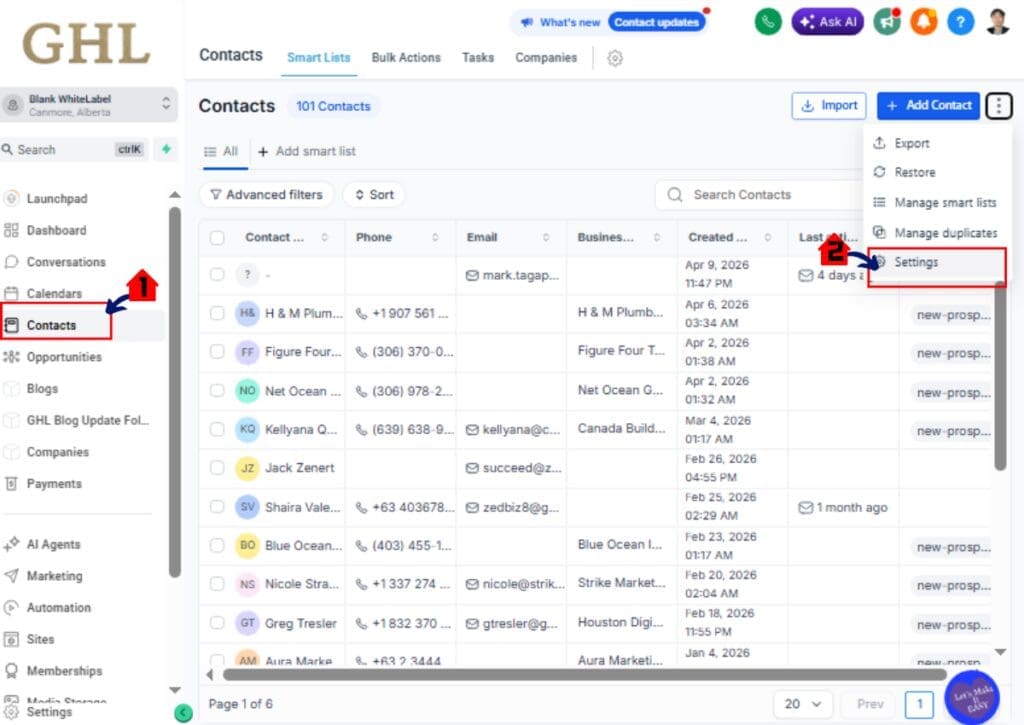Viewport: 1024px width, 725px height.
Task: Click the blue Add Contact button
Action: point(928,105)
